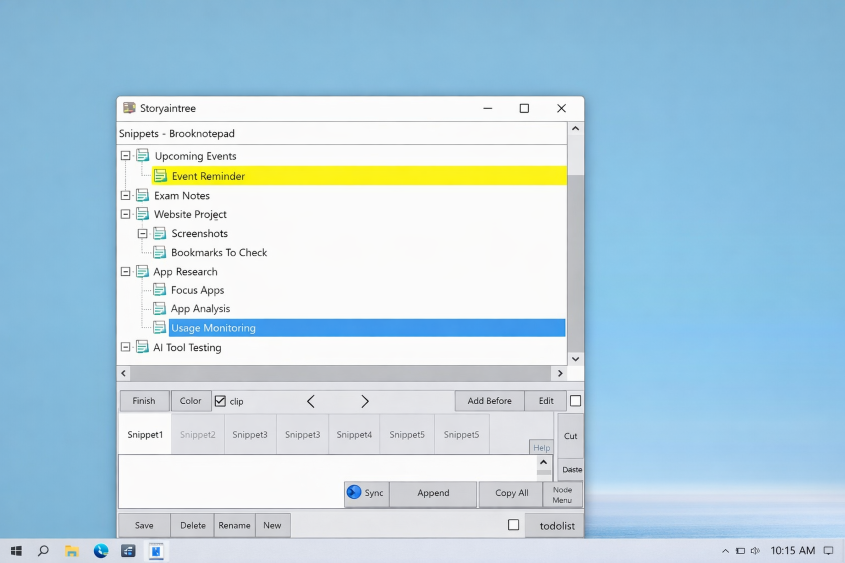Launch Microsoft Edge from taskbar
Image resolution: width=845 pixels, height=563 pixels.
point(101,551)
